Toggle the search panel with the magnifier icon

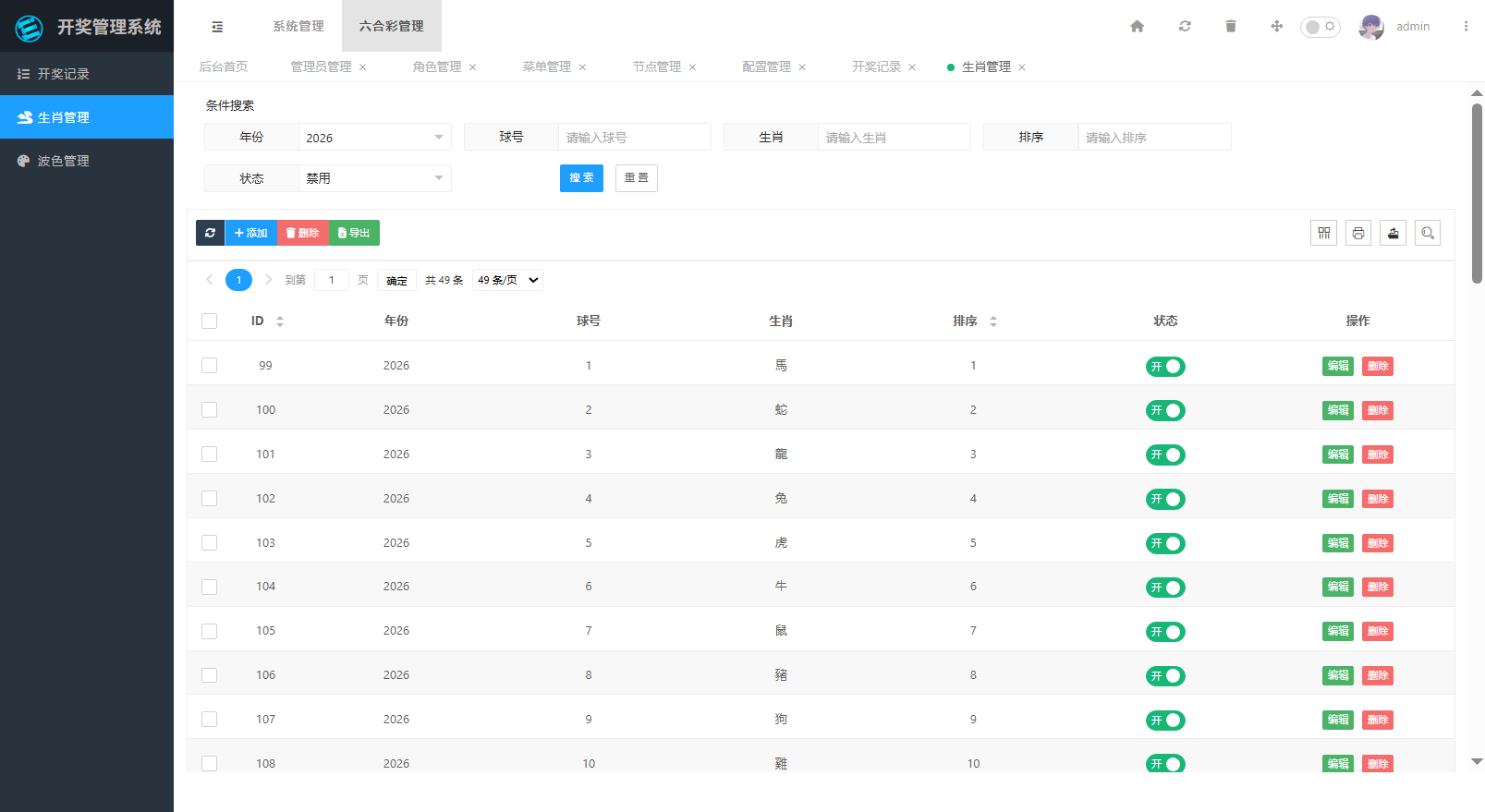click(1428, 233)
